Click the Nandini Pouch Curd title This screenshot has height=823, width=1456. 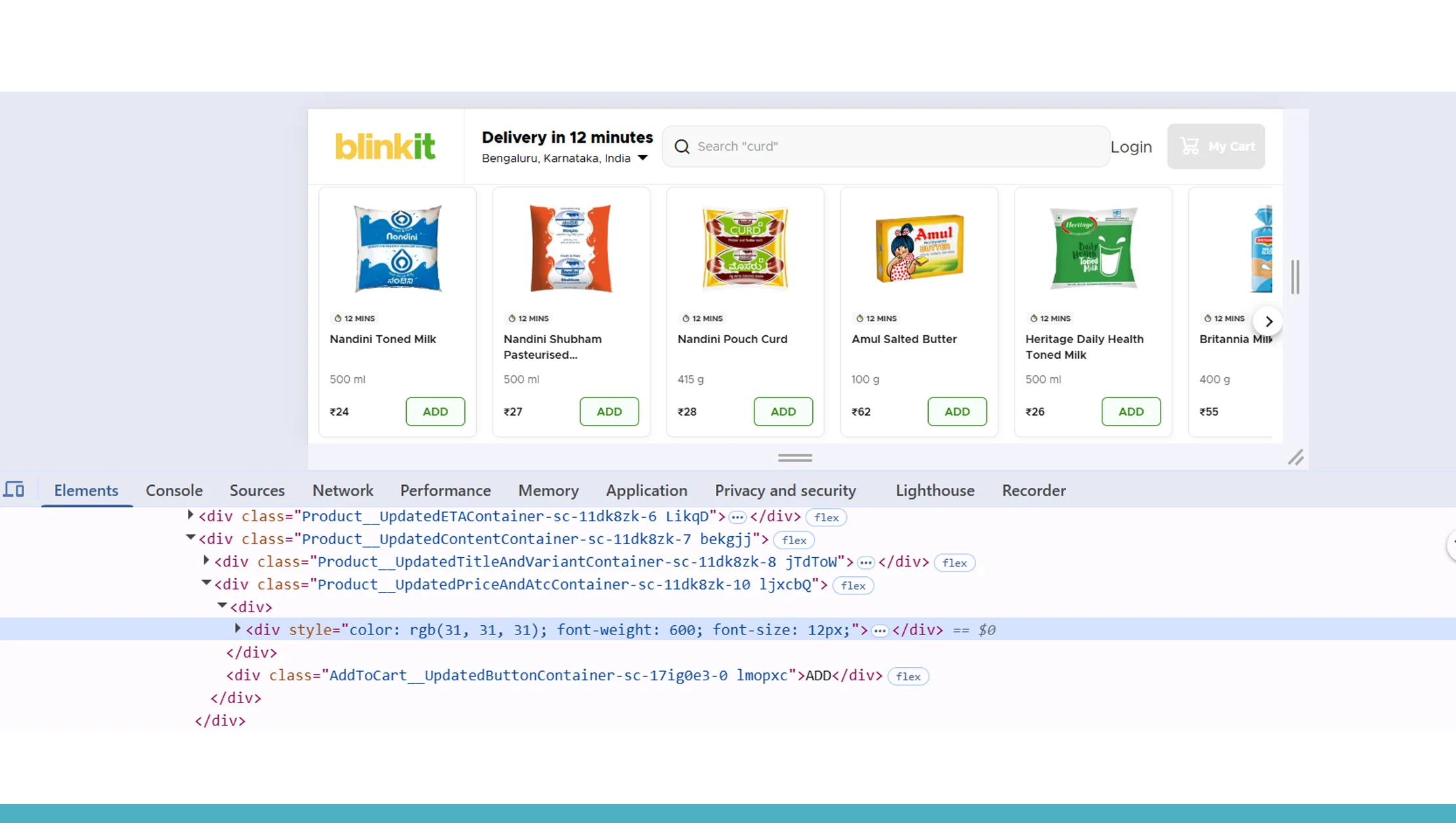[732, 339]
